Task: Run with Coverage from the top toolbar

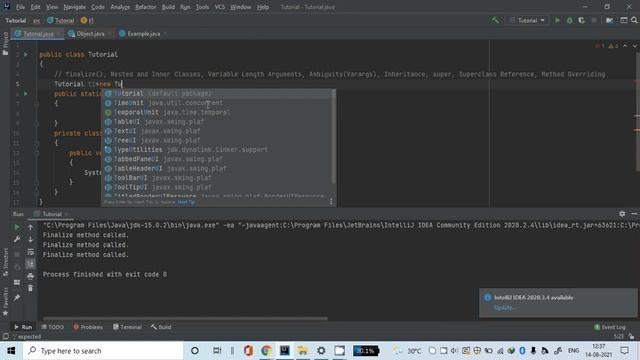Action: pos(582,20)
